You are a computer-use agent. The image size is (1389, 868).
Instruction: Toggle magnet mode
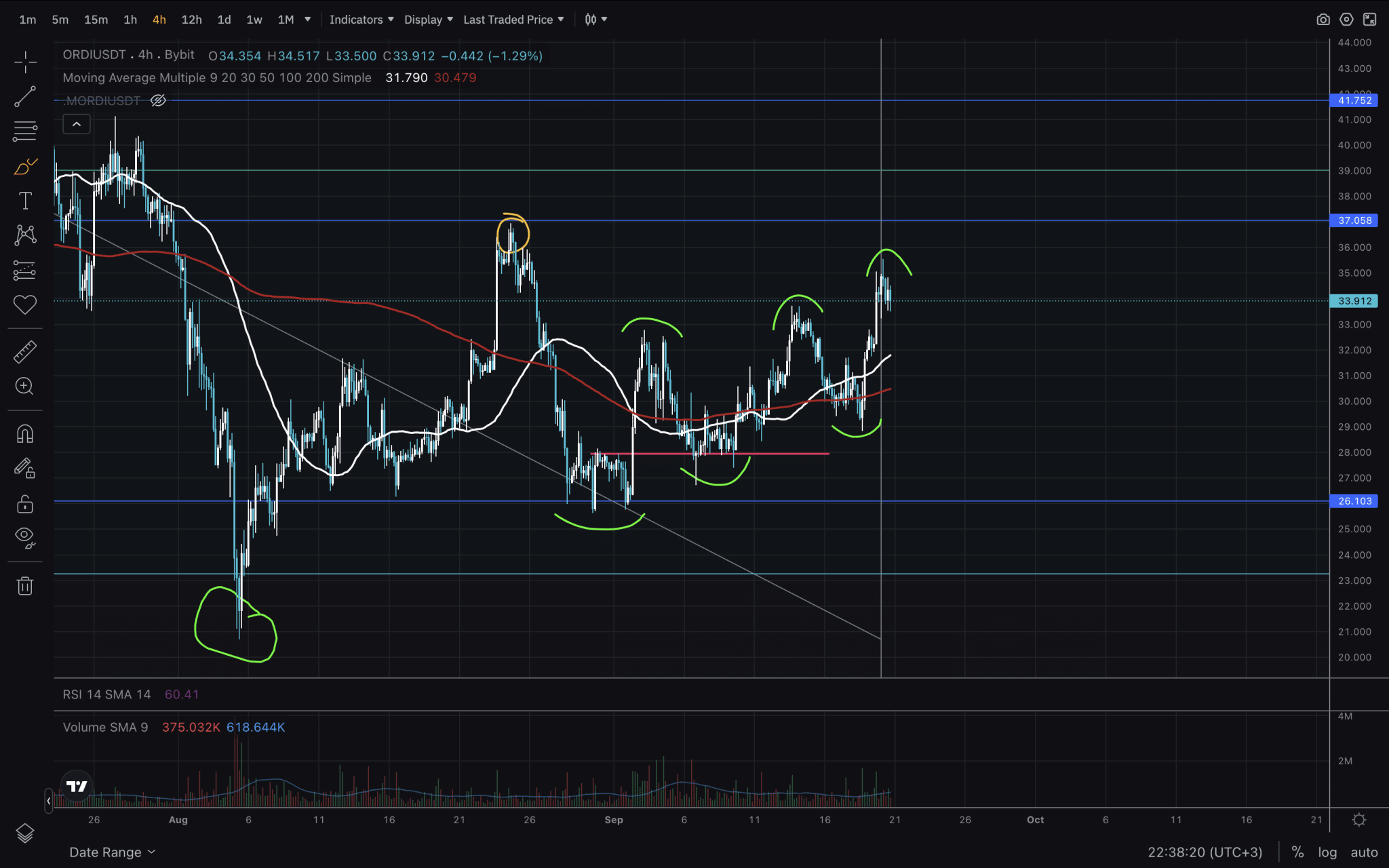click(x=25, y=434)
